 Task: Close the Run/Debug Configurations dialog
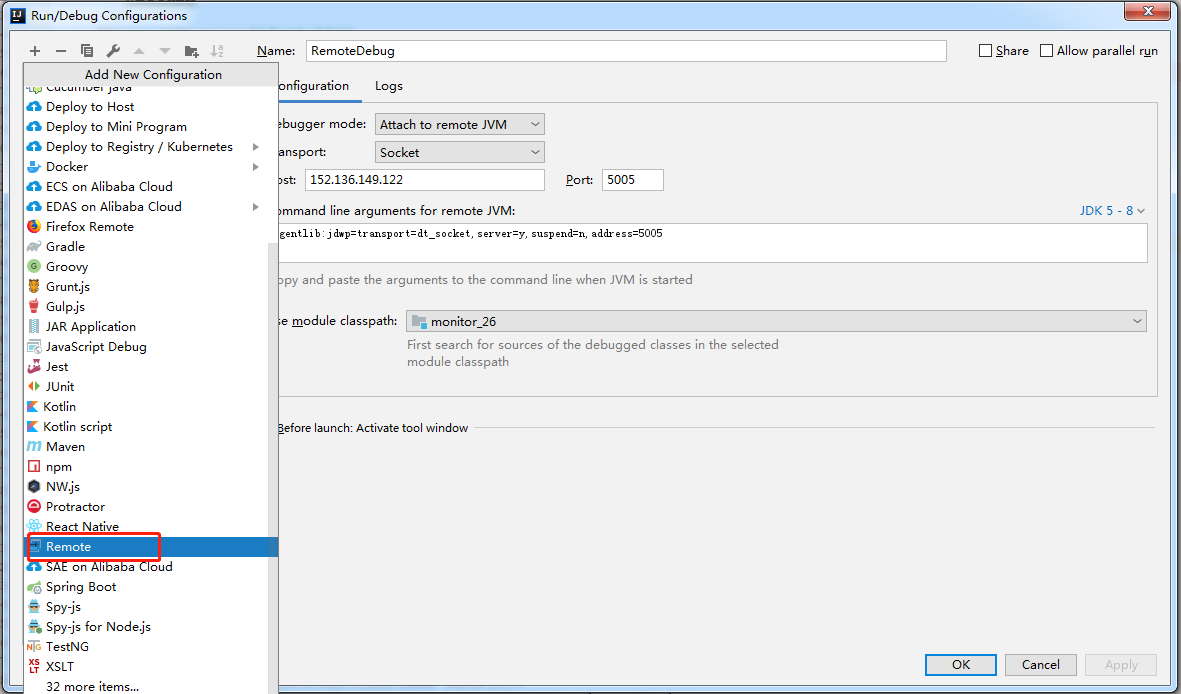(x=1149, y=11)
